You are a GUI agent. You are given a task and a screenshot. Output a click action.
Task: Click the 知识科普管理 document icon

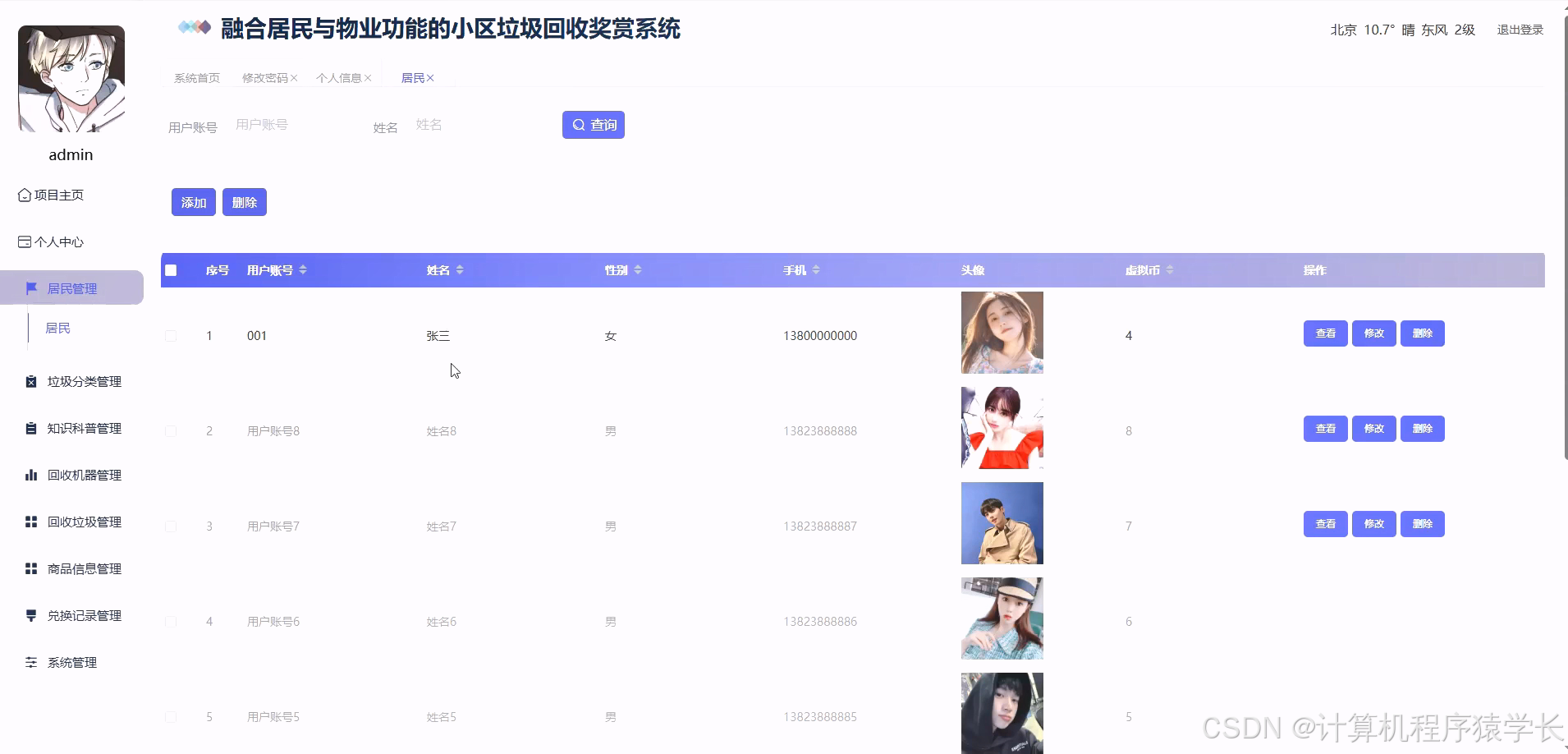click(30, 428)
